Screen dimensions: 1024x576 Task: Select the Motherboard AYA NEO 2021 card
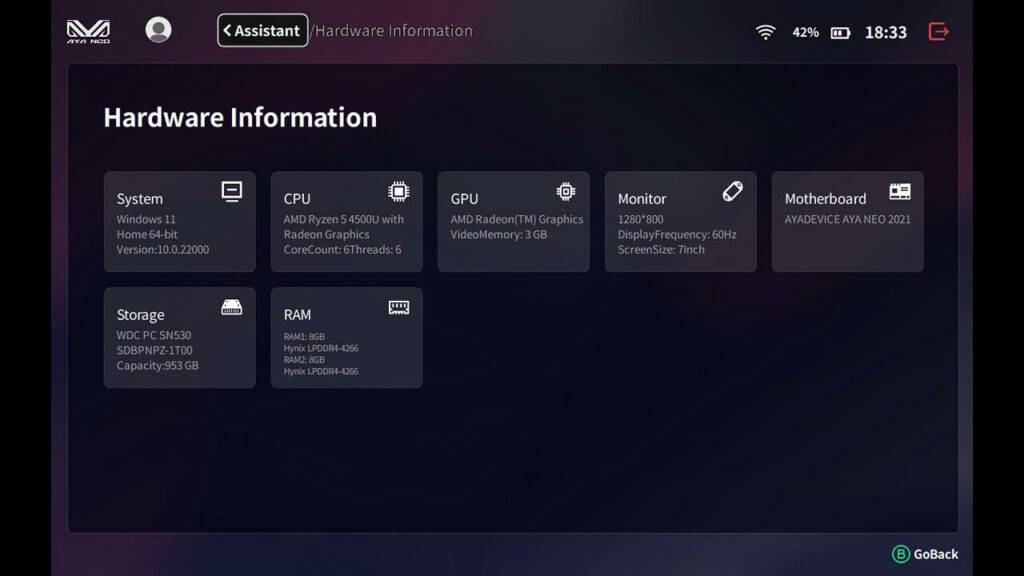point(848,222)
